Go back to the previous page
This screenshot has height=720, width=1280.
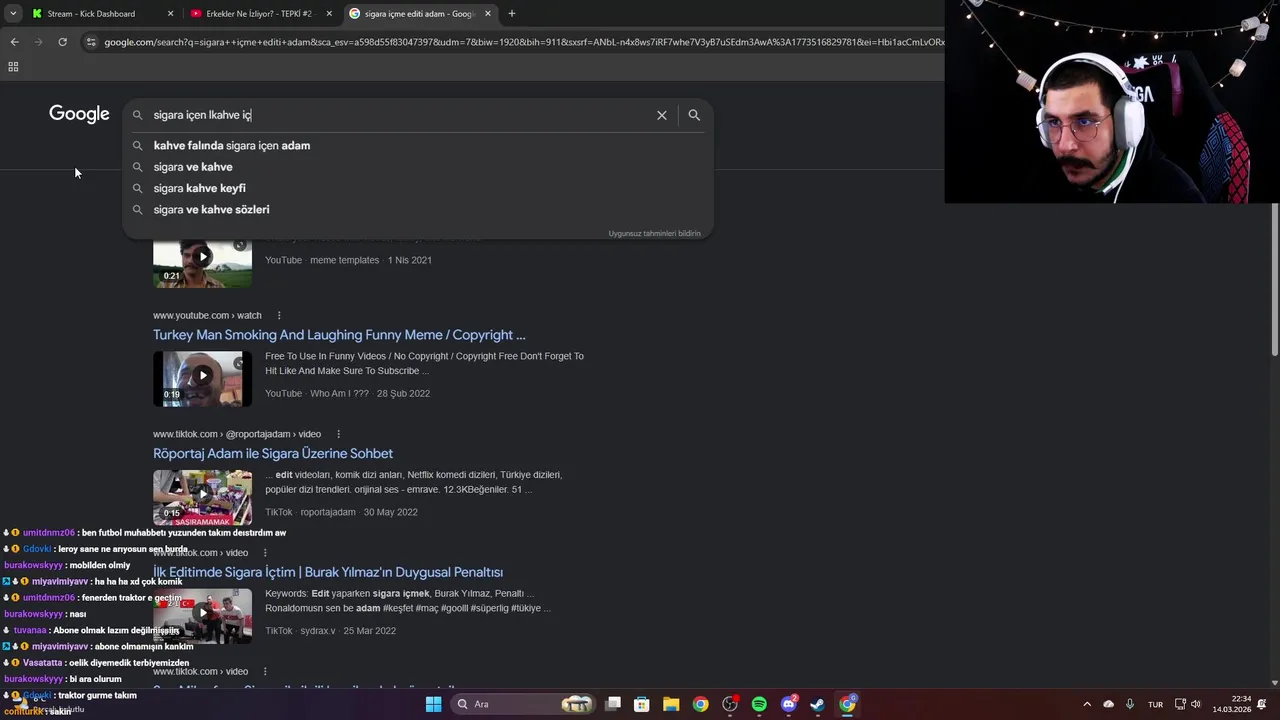point(14,42)
